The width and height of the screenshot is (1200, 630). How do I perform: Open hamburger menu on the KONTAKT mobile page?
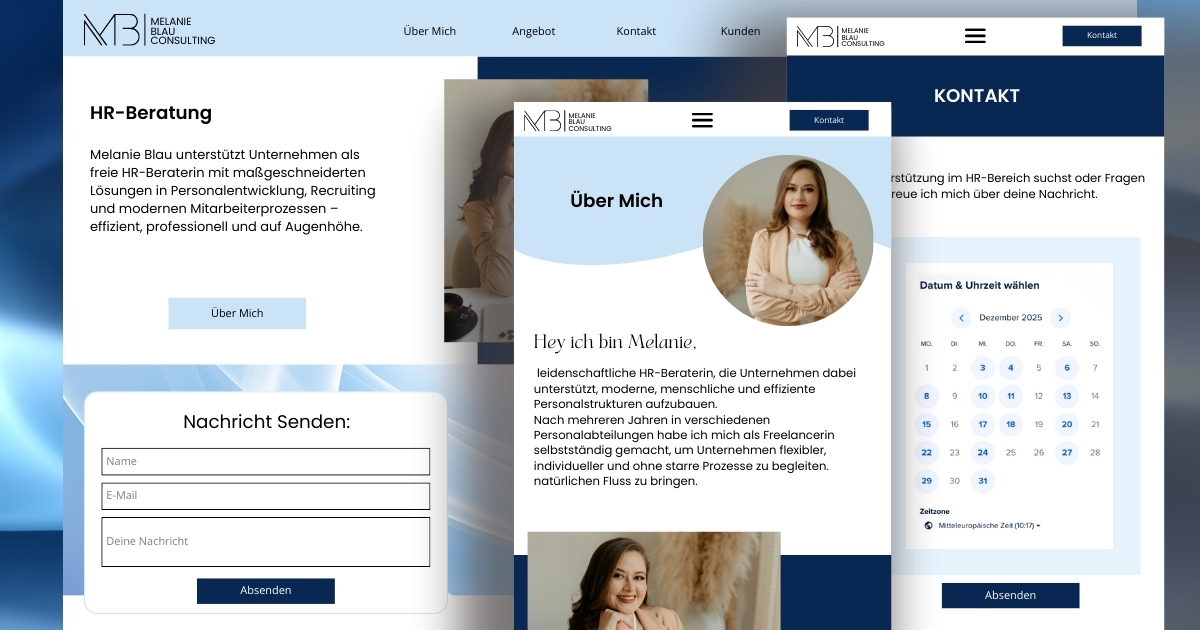click(x=974, y=36)
